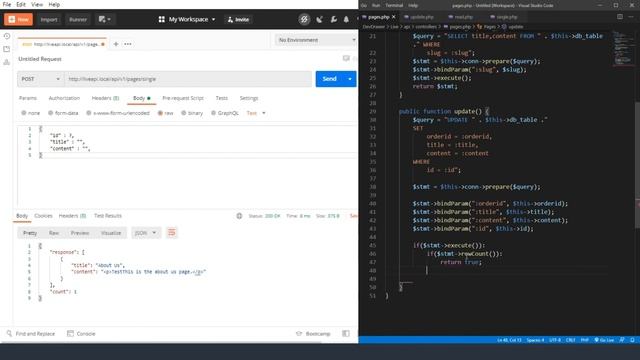The image size is (640, 360).
Task: Click the split editor icon in VS Code
Action: [620, 17]
